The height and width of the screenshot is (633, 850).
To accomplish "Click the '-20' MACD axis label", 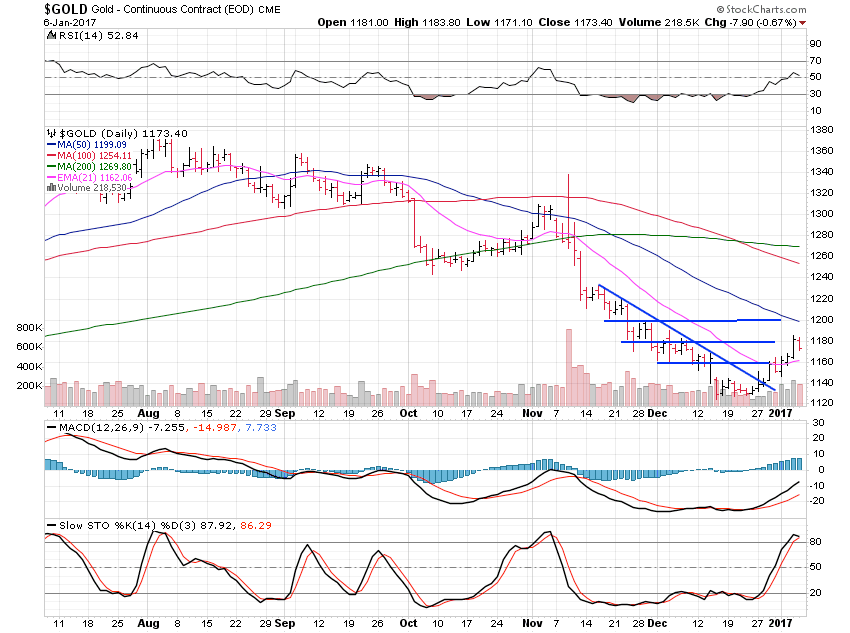I will [816, 501].
